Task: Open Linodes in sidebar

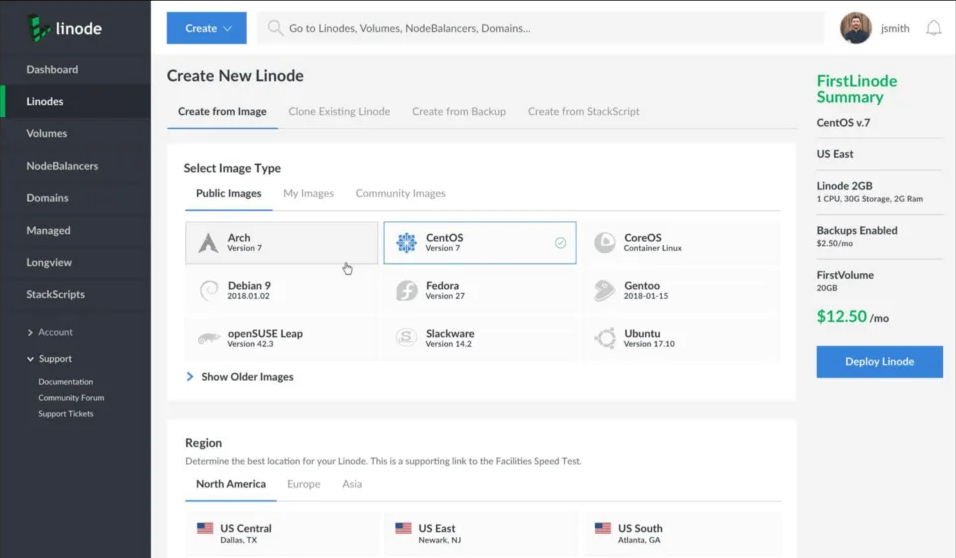Action: coord(76,101)
